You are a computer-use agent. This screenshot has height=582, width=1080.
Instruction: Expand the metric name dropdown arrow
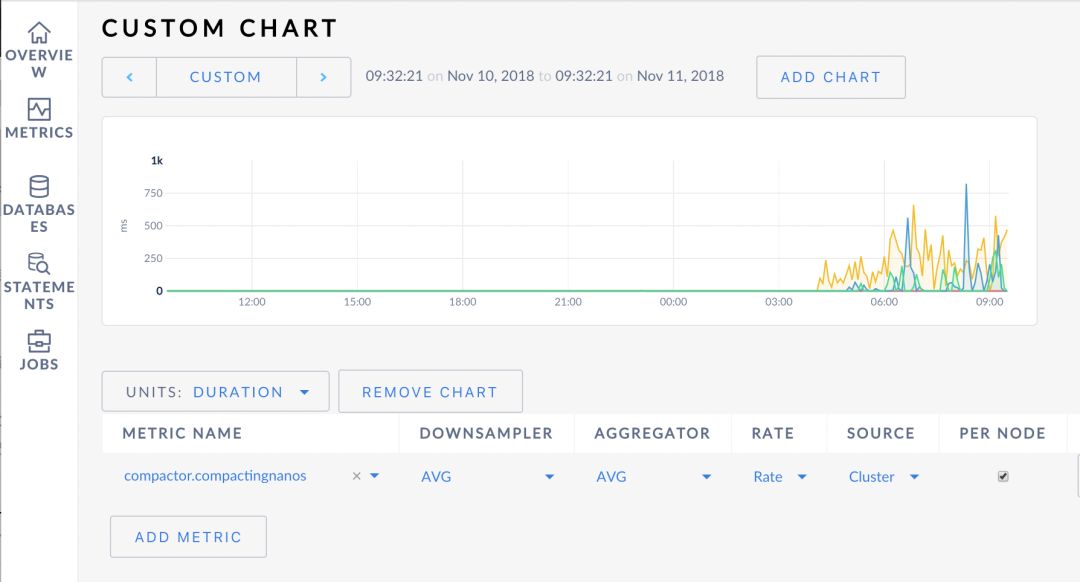click(375, 476)
